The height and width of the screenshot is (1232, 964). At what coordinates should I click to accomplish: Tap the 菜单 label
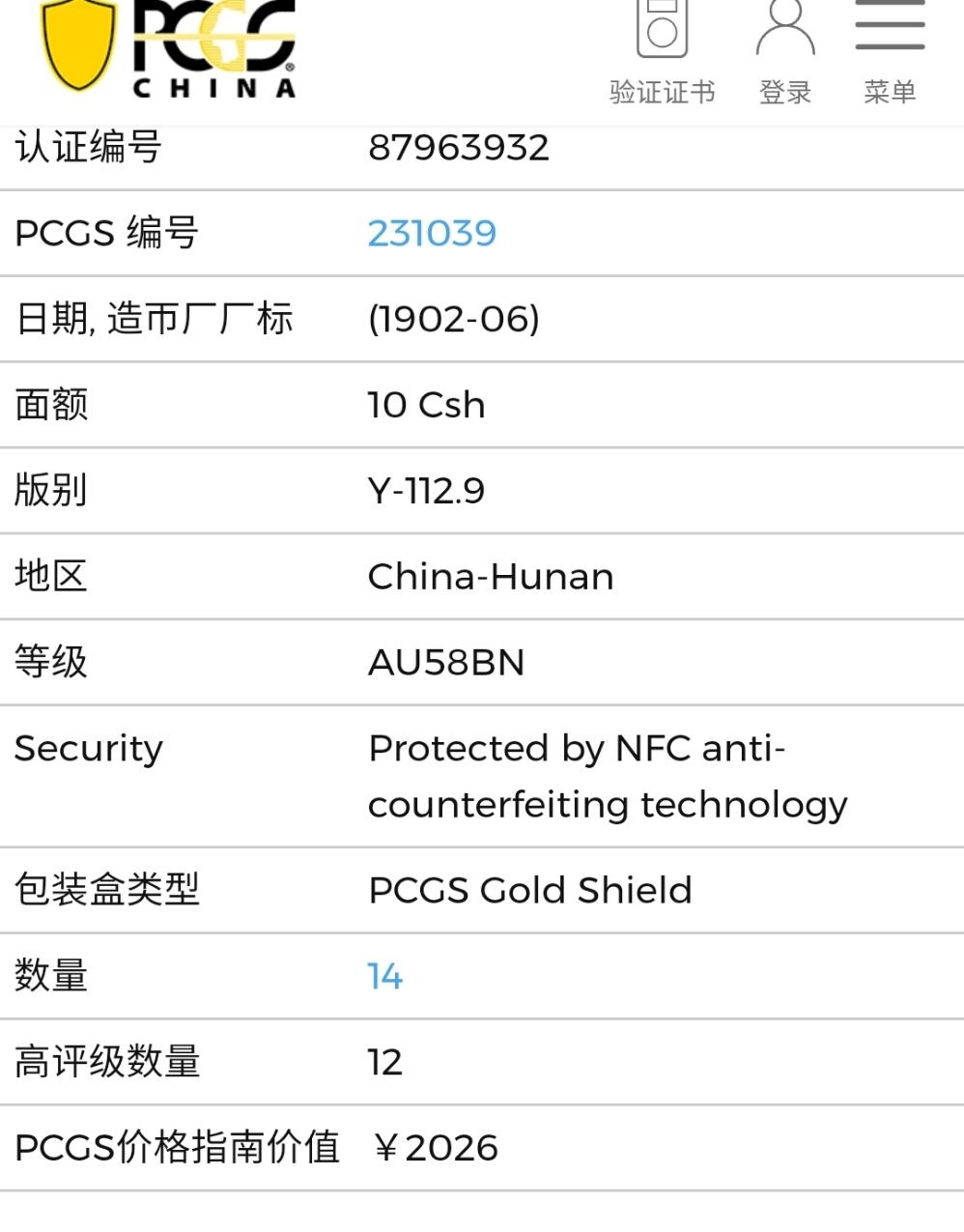890,92
